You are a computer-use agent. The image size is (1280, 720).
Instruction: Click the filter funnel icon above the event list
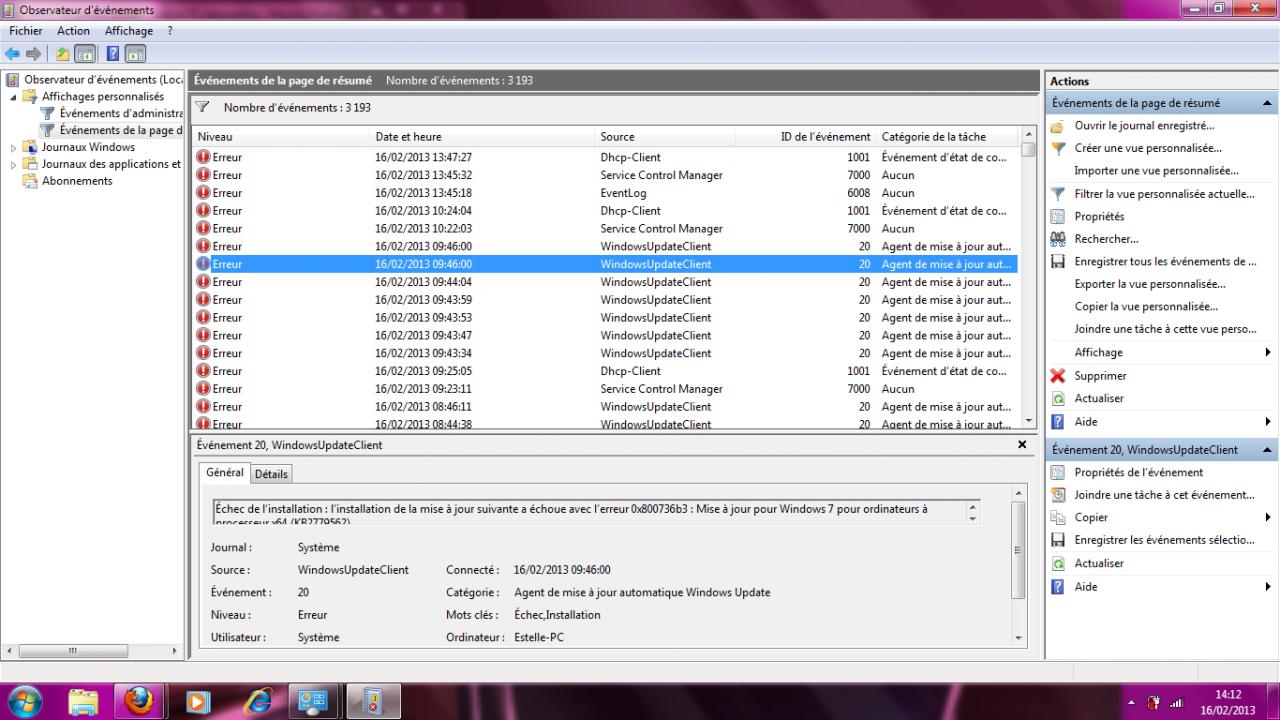(x=202, y=107)
